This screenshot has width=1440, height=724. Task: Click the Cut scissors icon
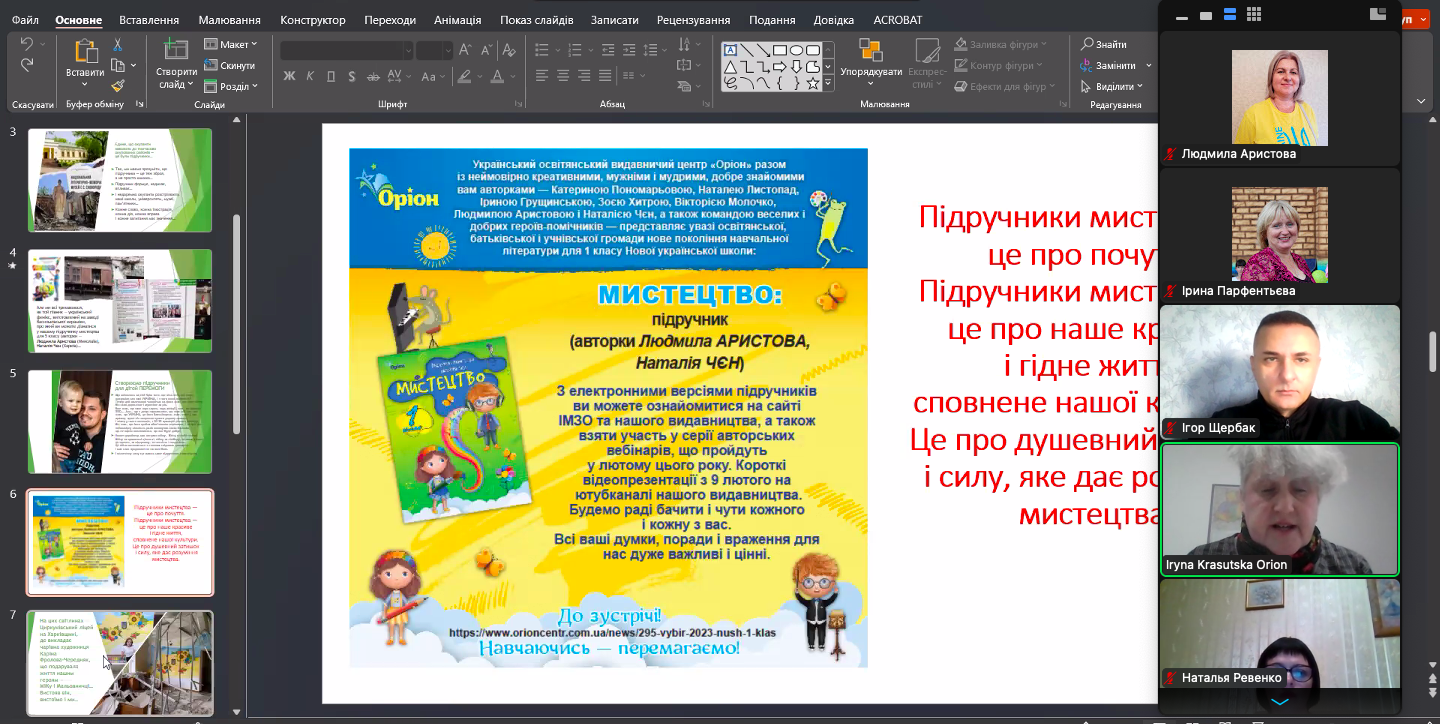tap(118, 45)
